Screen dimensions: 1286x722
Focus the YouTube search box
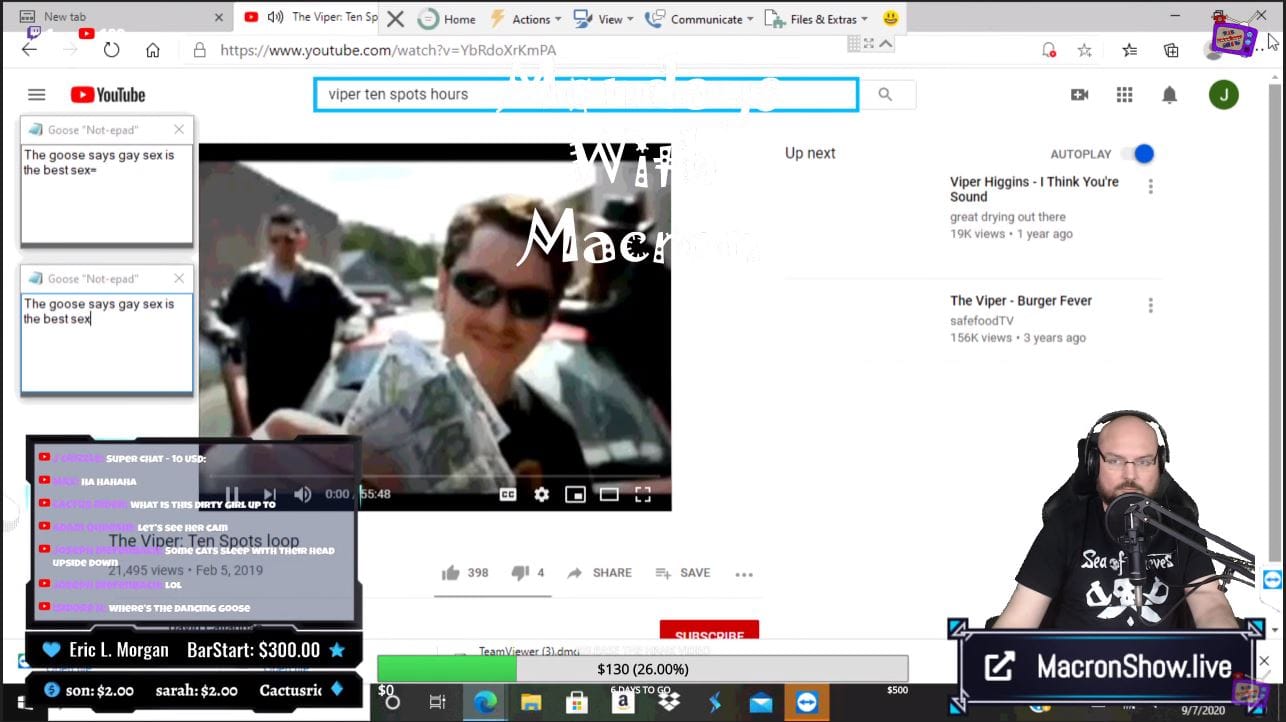[586, 94]
